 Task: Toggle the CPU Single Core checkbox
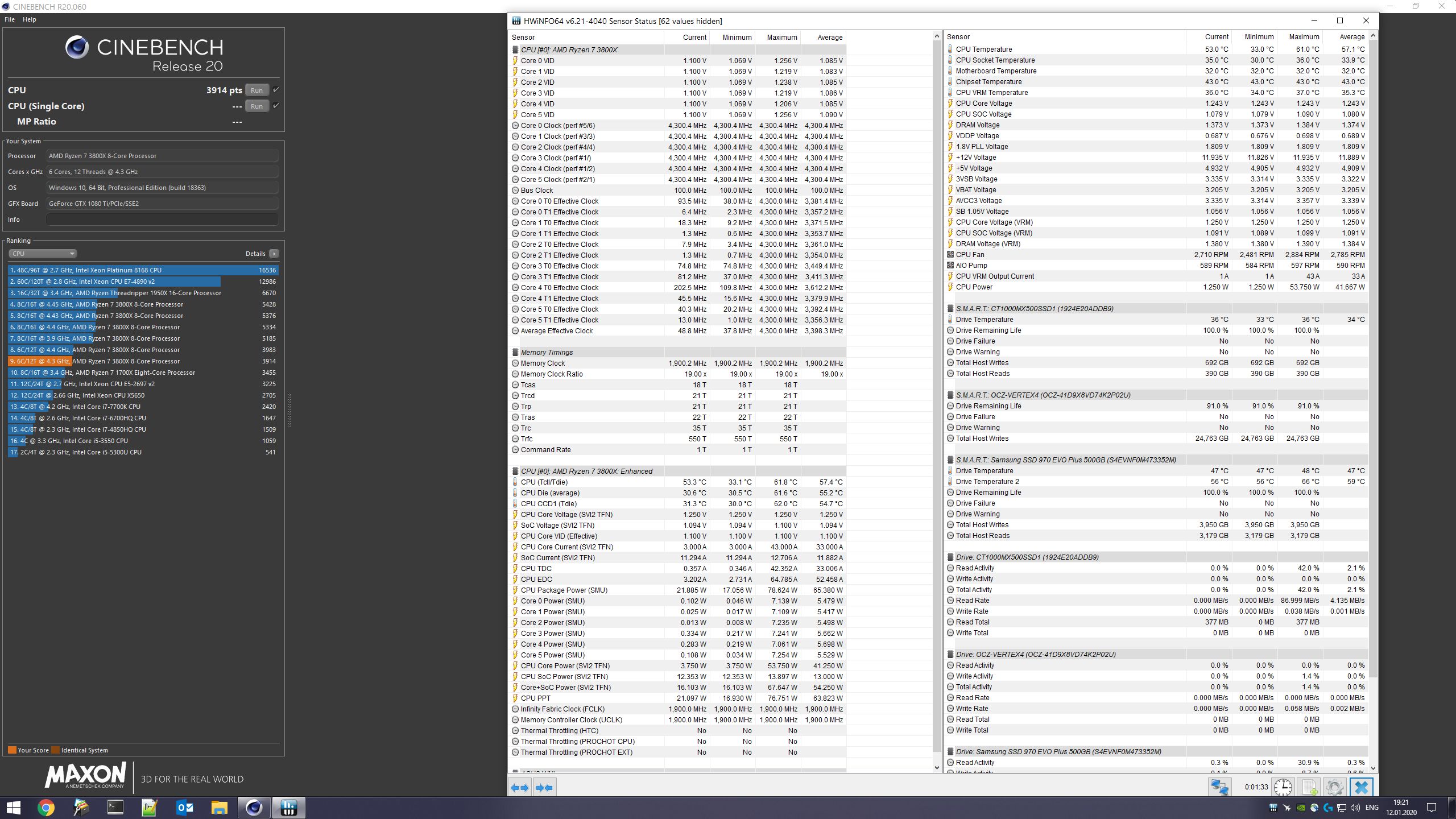276,106
